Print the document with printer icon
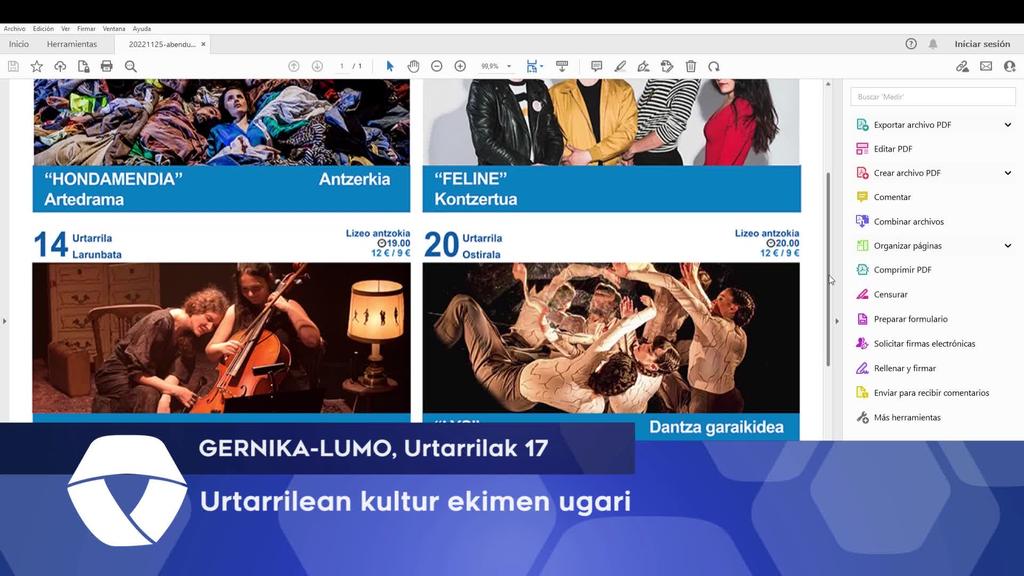Screen dimensions: 1024x576 pos(107,66)
